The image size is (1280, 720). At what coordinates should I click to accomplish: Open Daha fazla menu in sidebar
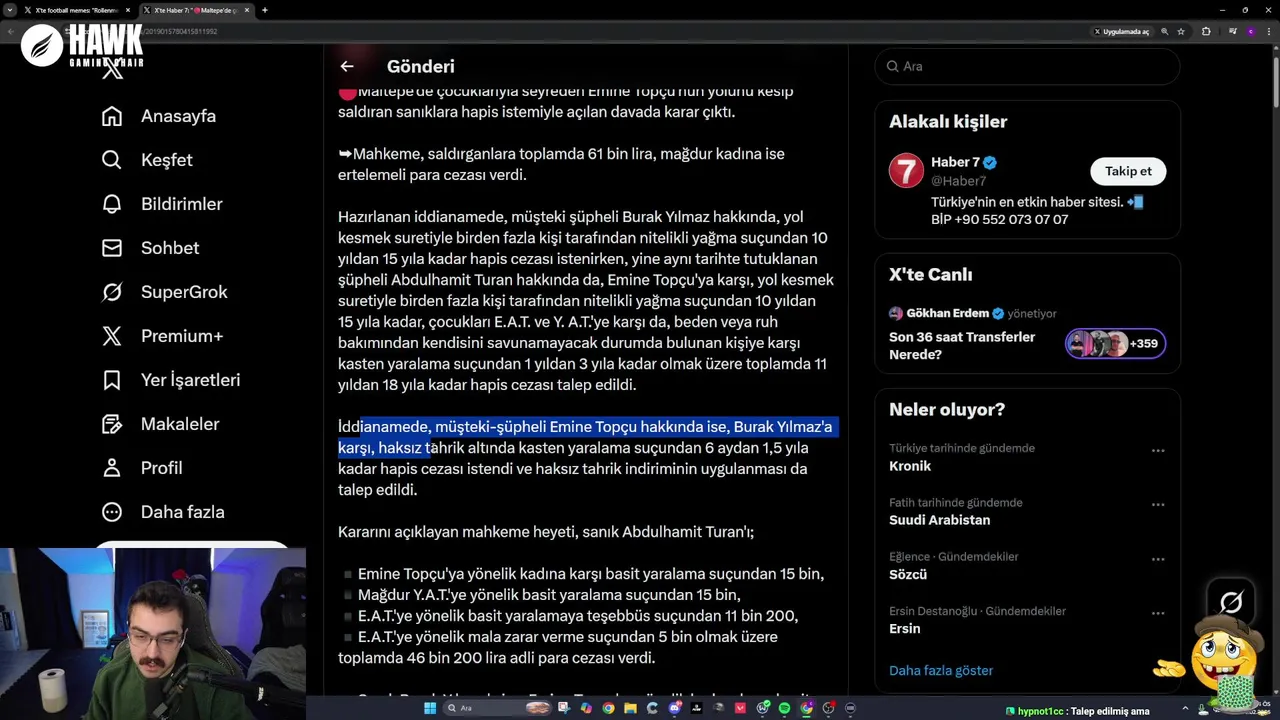(163, 512)
